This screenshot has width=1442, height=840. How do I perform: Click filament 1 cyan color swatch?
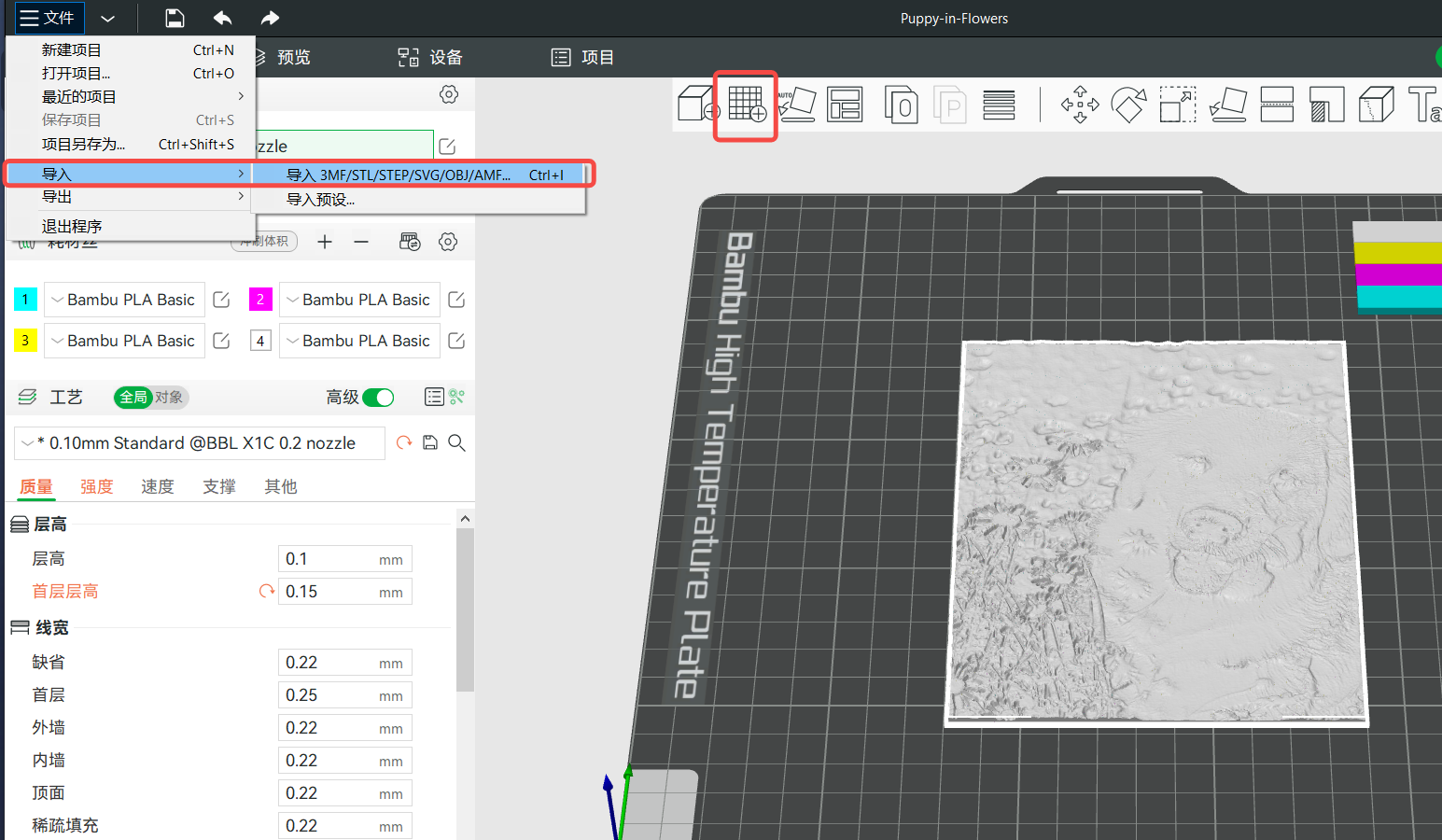click(x=25, y=300)
